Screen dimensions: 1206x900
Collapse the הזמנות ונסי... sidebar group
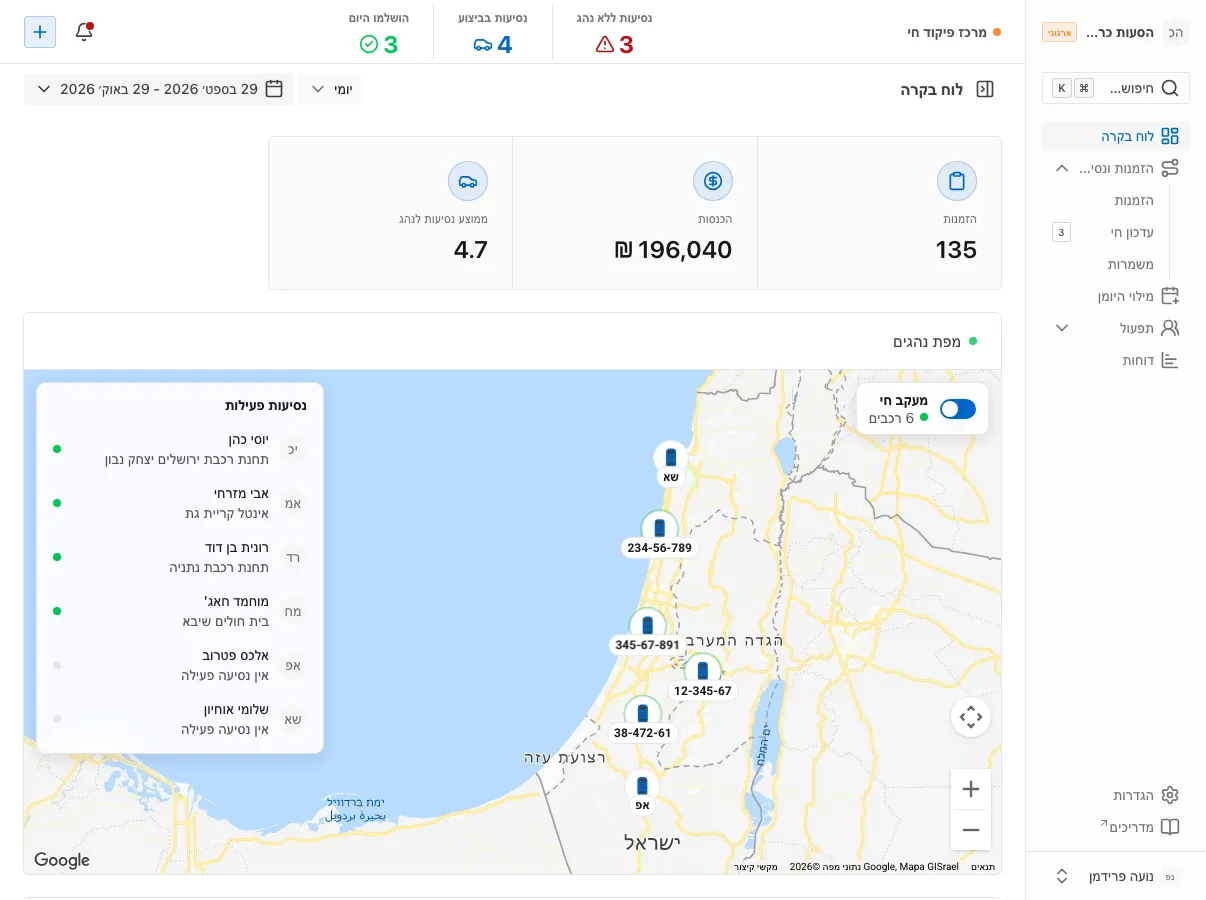1062,168
